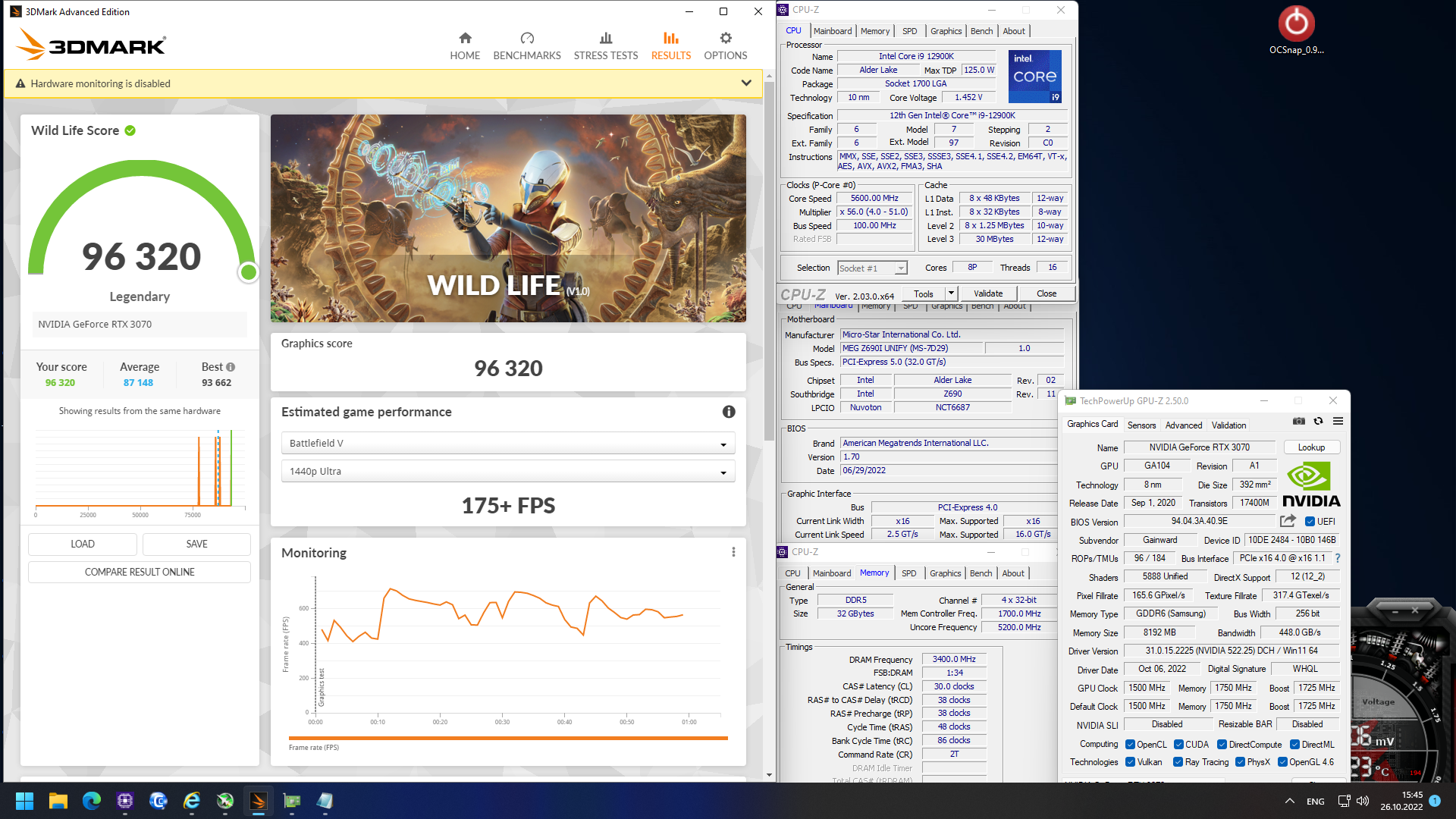The image size is (1456, 819).
Task: Open the STRESS TESTS icon
Action: click(605, 38)
